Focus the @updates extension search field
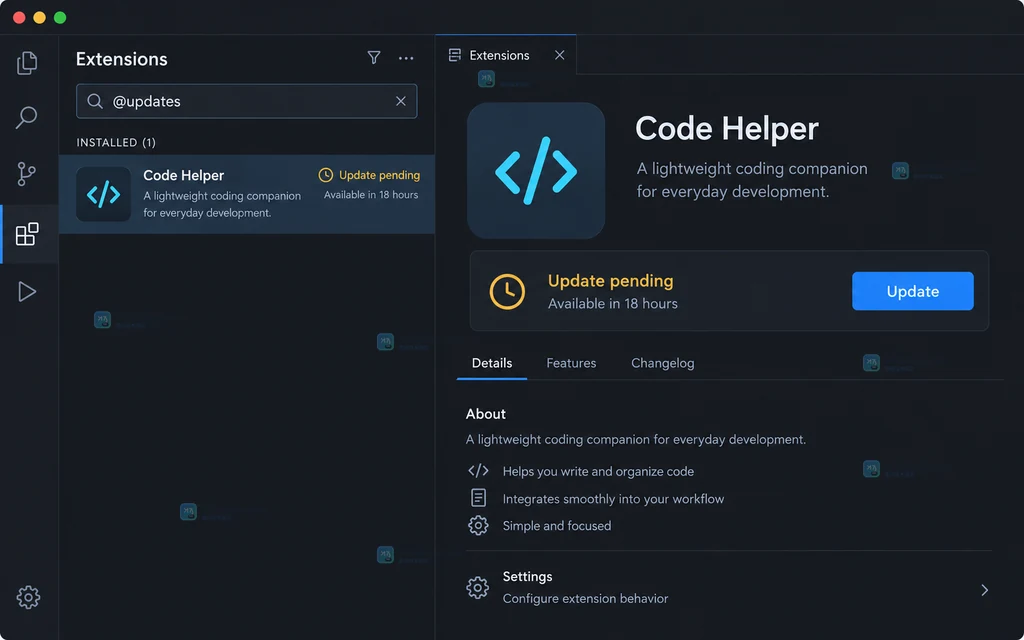 click(247, 101)
